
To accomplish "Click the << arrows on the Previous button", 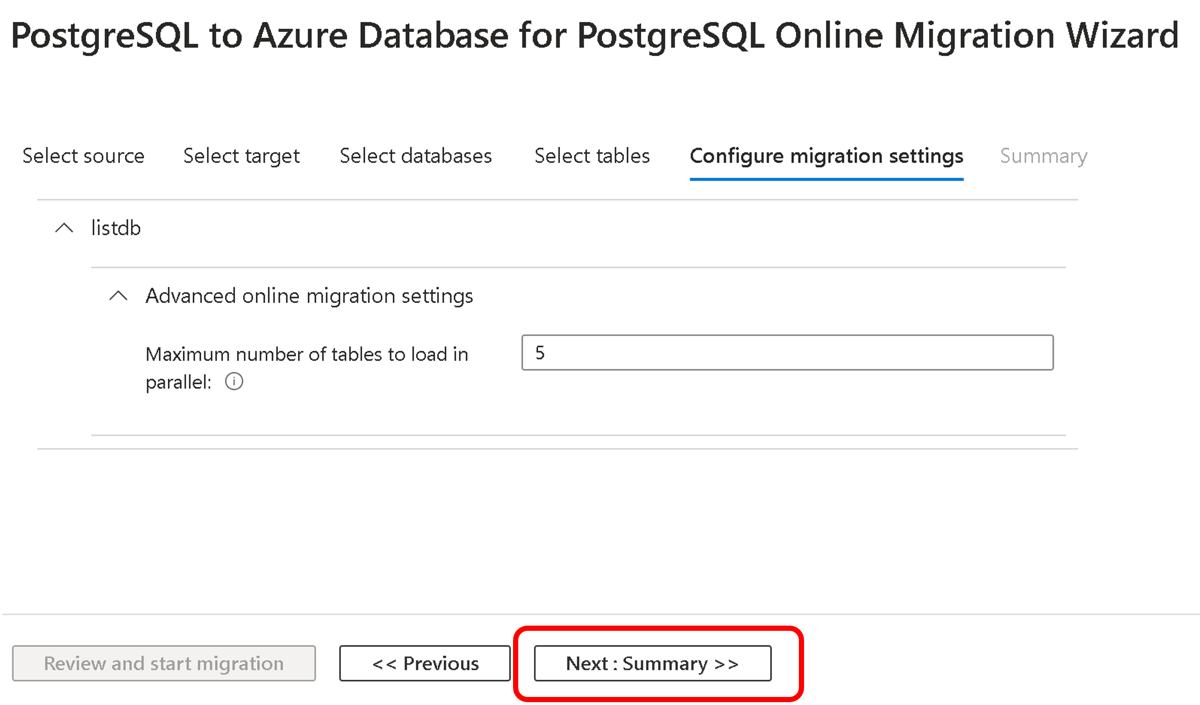I will [385, 663].
